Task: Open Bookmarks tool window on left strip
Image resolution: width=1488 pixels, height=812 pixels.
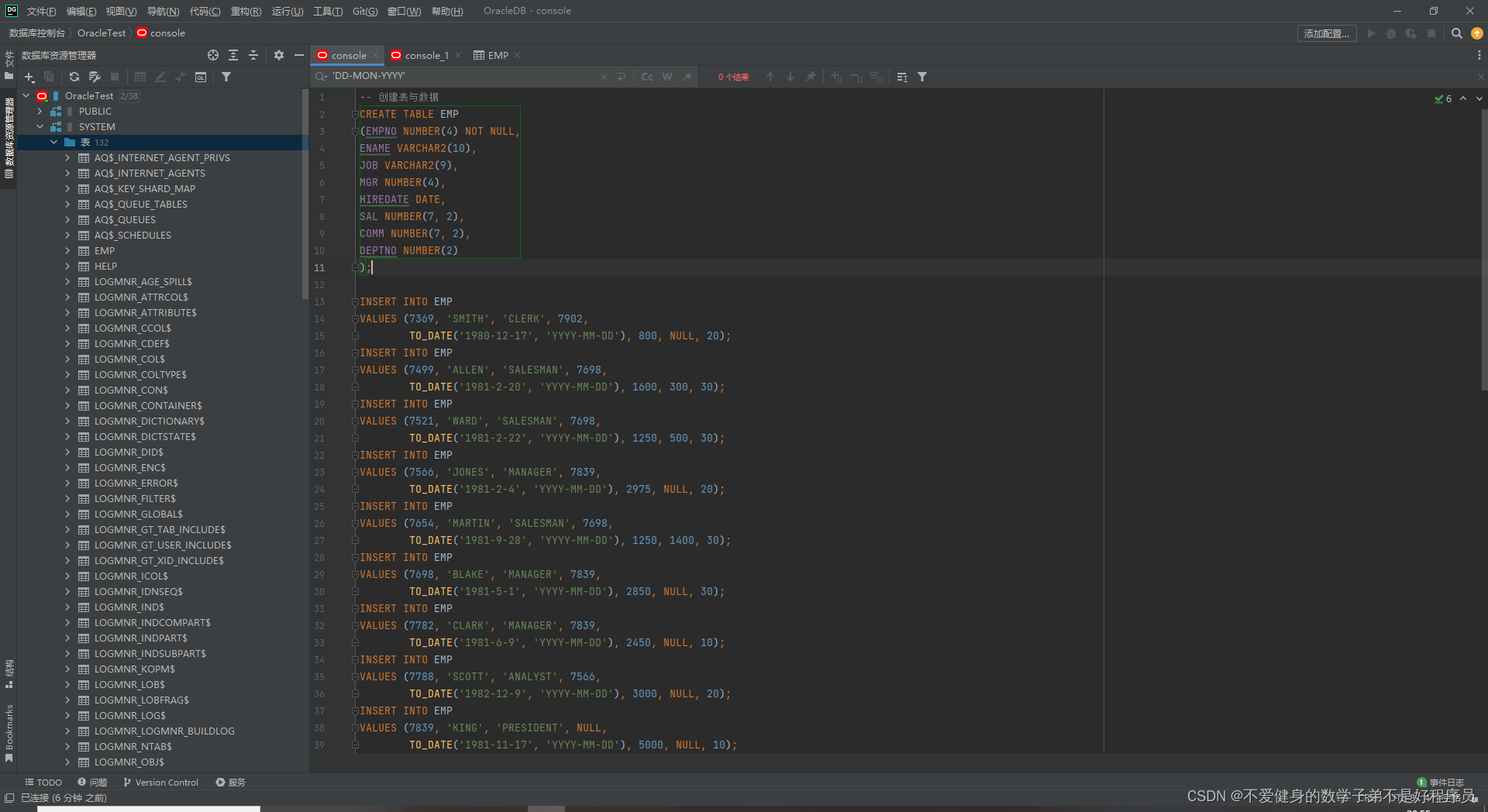Action: [x=9, y=733]
